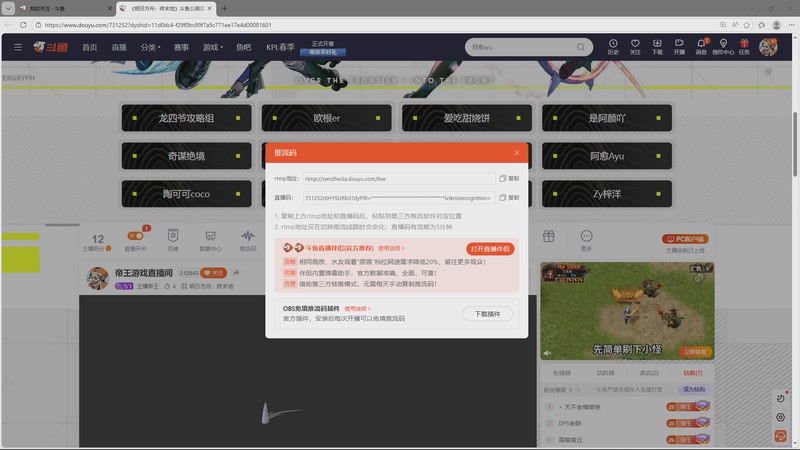Open a new browser tab

(x=224, y=8)
